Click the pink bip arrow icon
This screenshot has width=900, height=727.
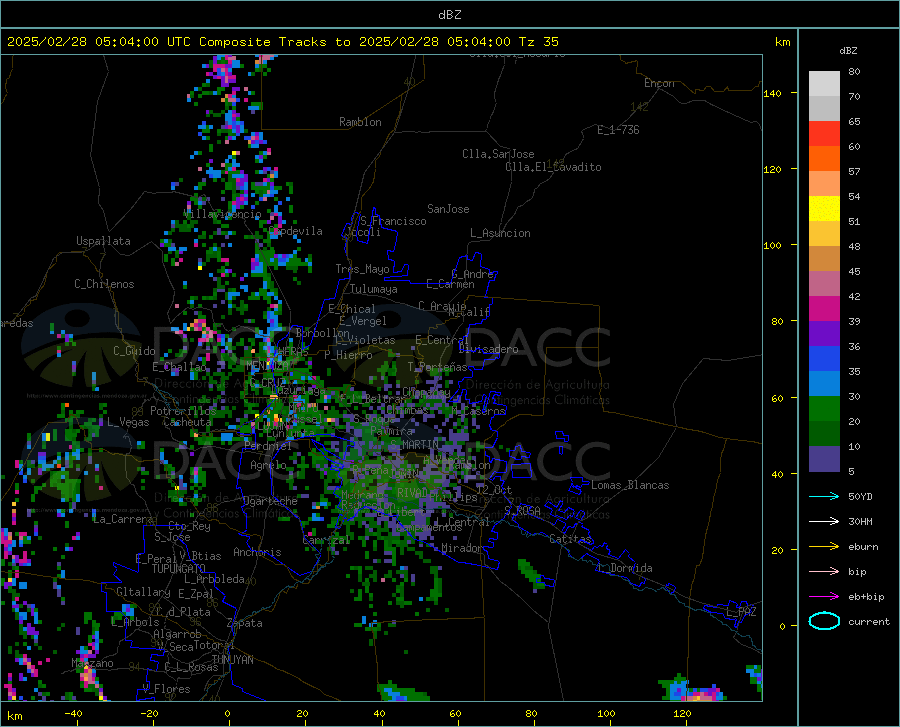tap(824, 572)
